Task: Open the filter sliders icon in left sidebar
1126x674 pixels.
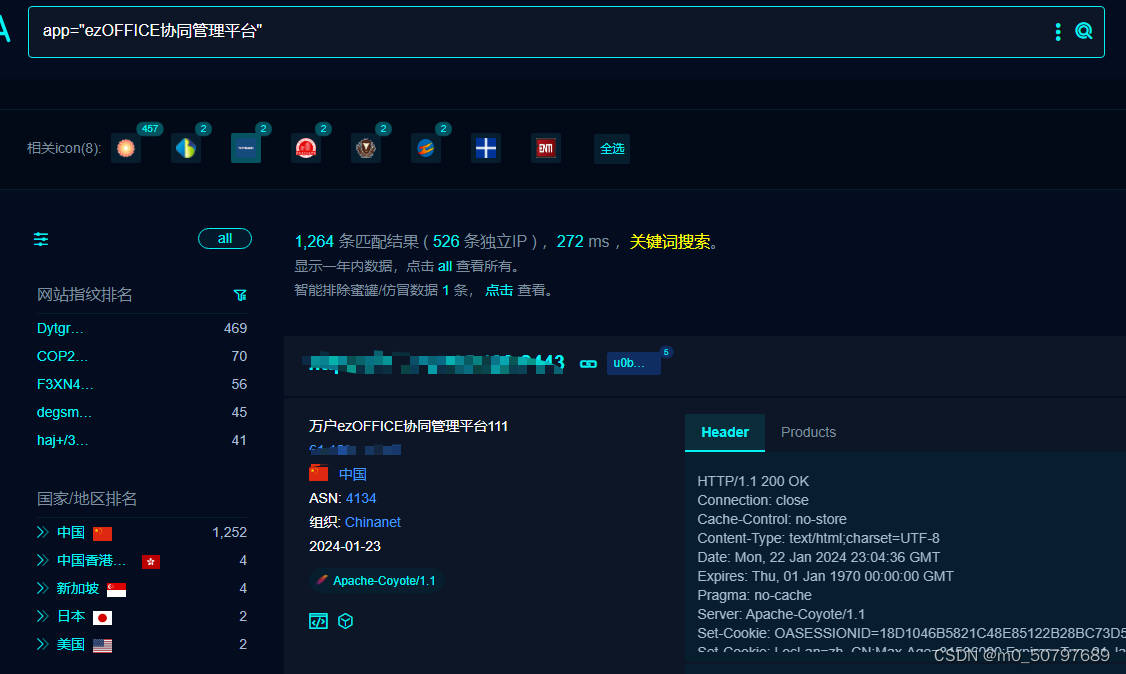Action: pos(41,240)
